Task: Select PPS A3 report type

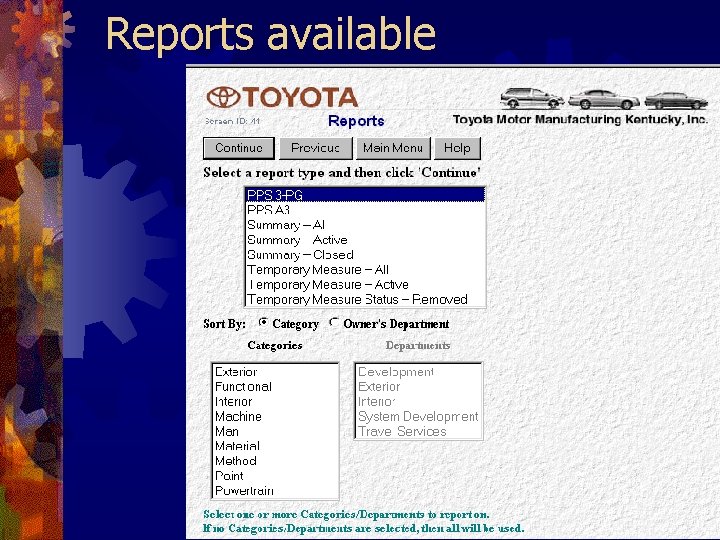Action: tap(365, 210)
